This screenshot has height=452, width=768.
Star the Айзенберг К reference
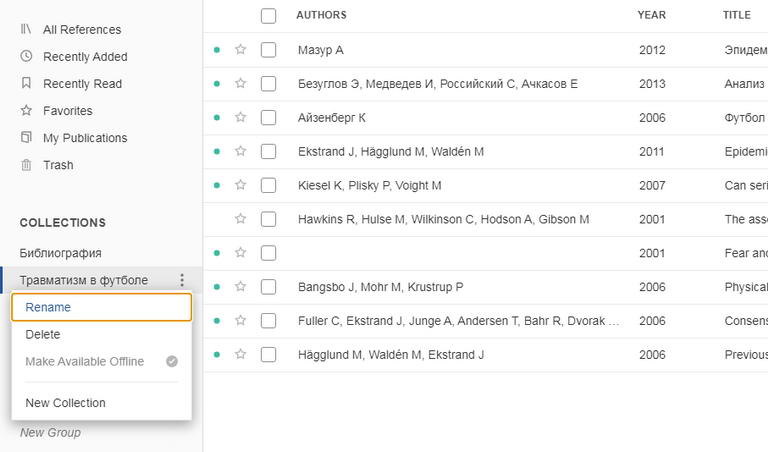pos(240,117)
